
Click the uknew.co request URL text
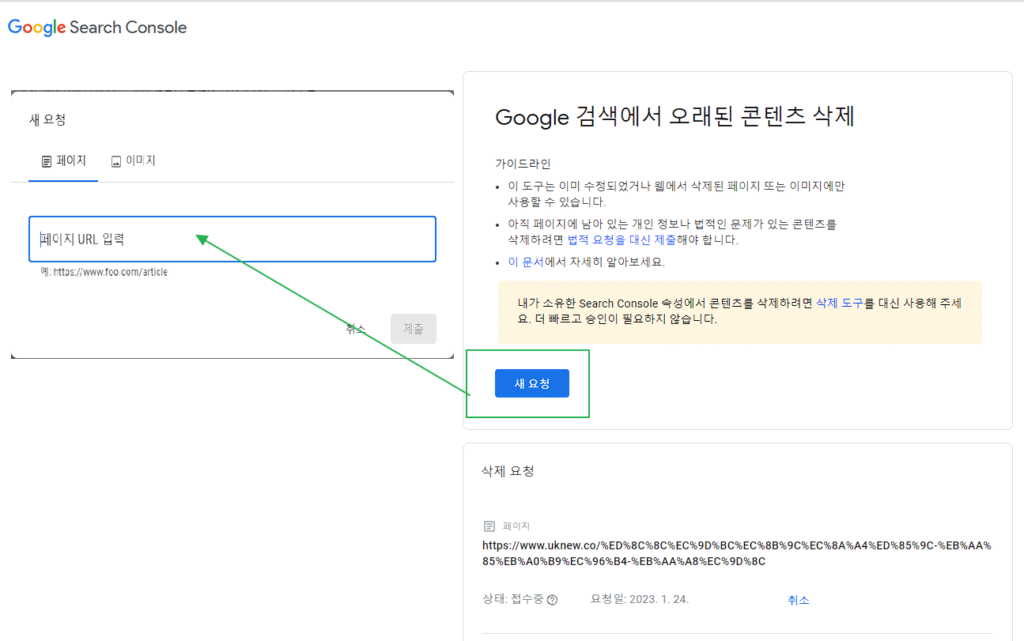click(x=737, y=553)
